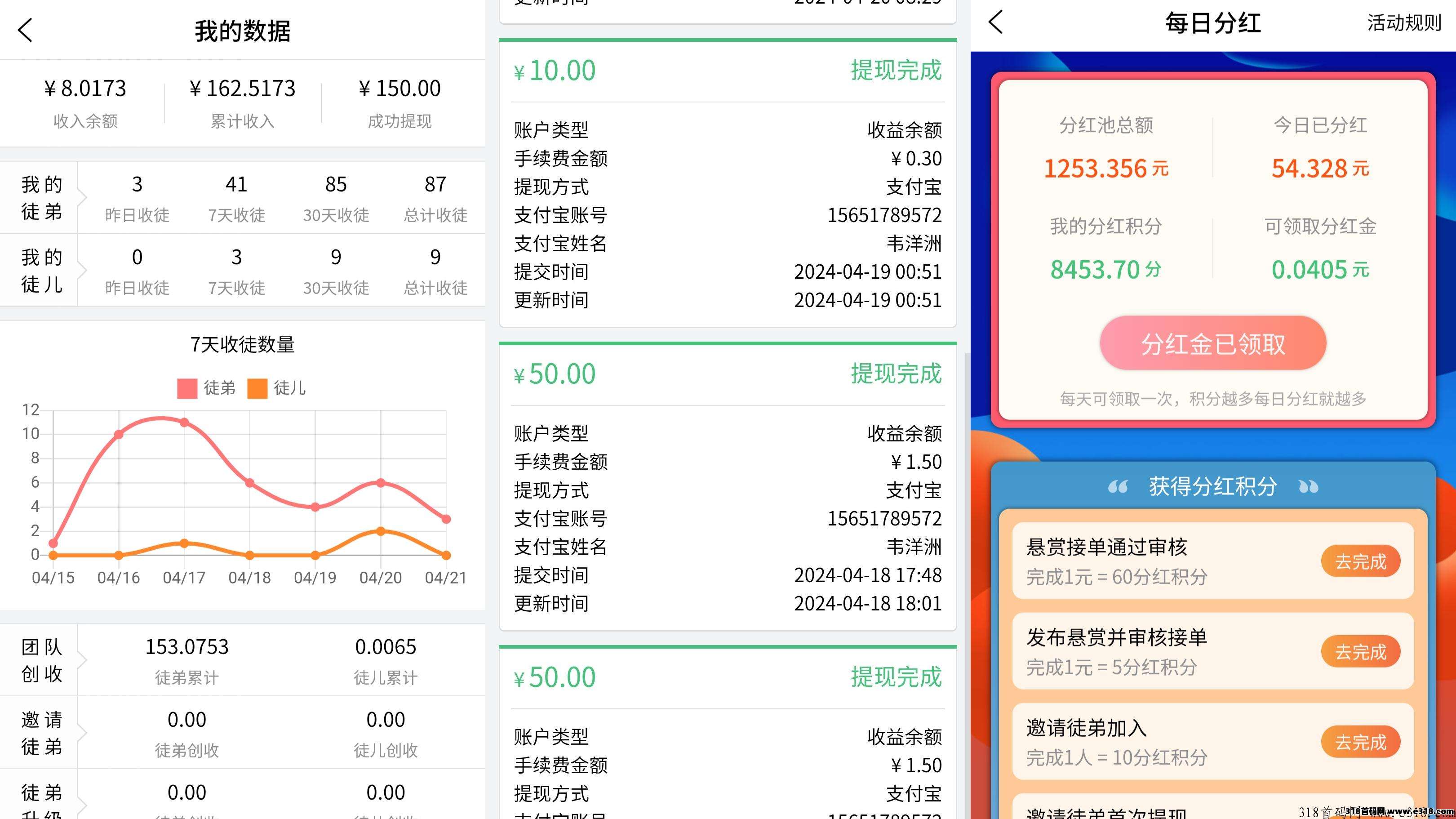Click 提现完成 status of ¥10.00 record

pyautogui.click(x=897, y=70)
